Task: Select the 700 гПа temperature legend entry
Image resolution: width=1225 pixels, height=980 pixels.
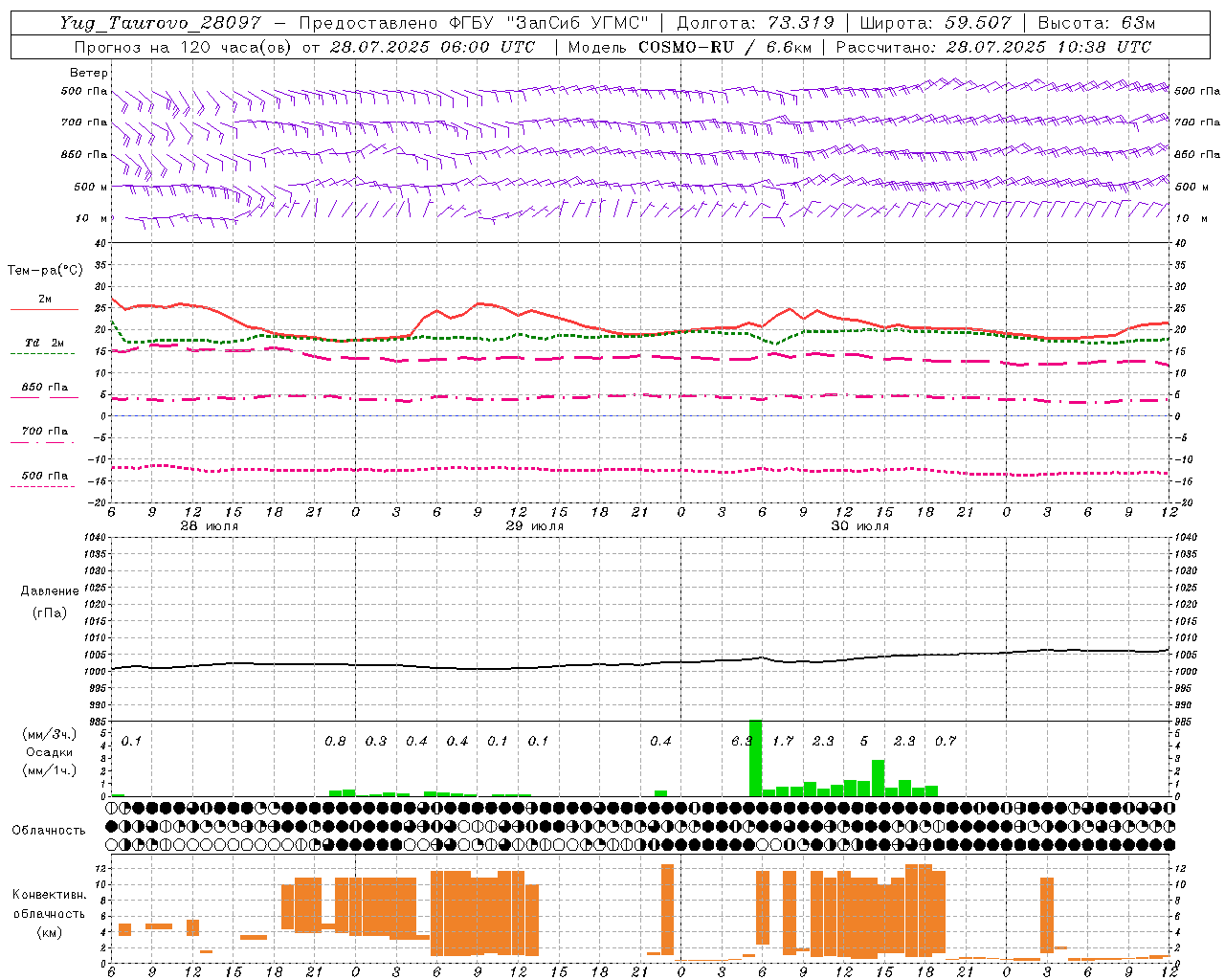Action: coord(44,432)
